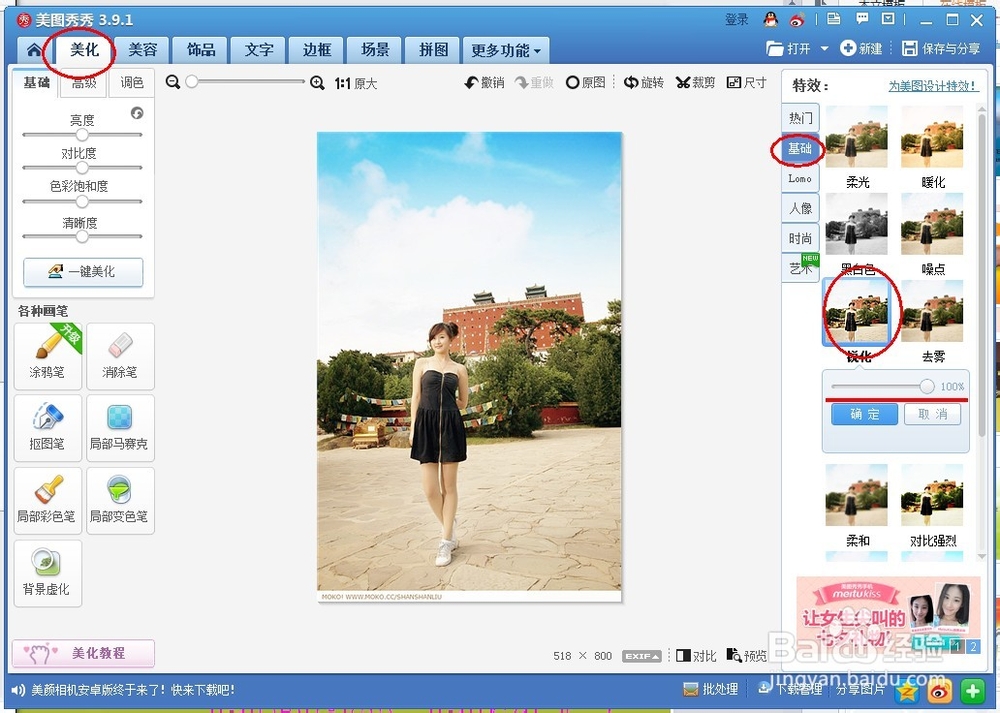Open the 背景虚化 background blur tool

48,573
